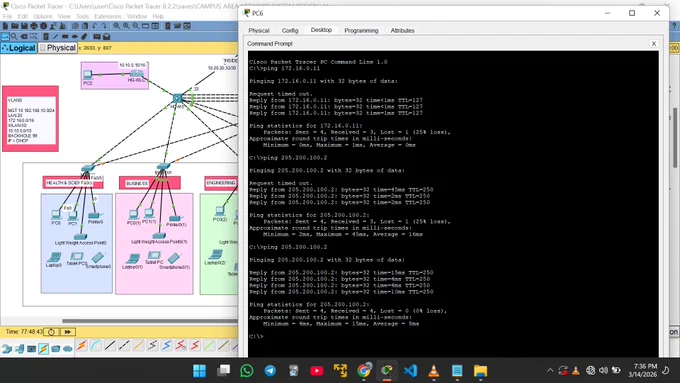Screen dimensions: 680x383
Task: Click the HQ multilayer switch on canvas
Action: pos(177,99)
